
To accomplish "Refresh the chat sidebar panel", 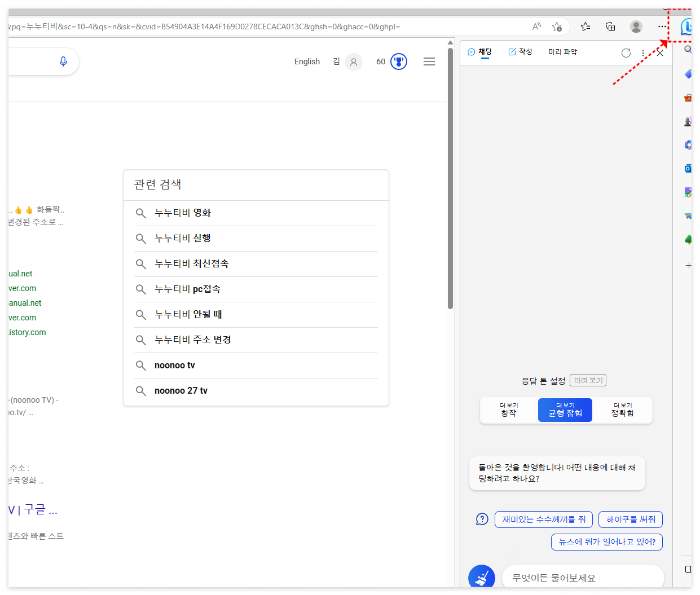I will 626,53.
